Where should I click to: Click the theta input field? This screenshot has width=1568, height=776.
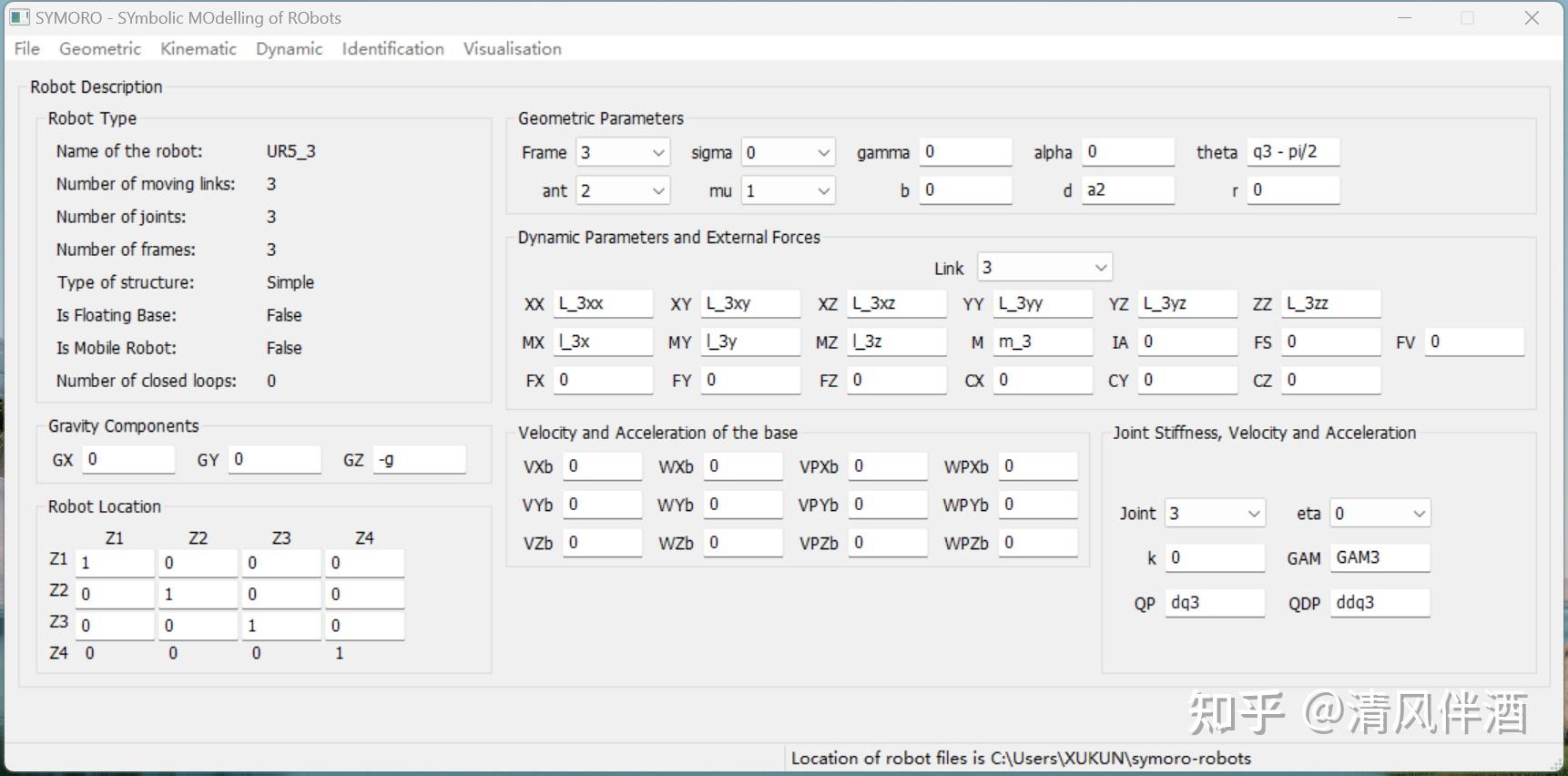coord(1292,152)
